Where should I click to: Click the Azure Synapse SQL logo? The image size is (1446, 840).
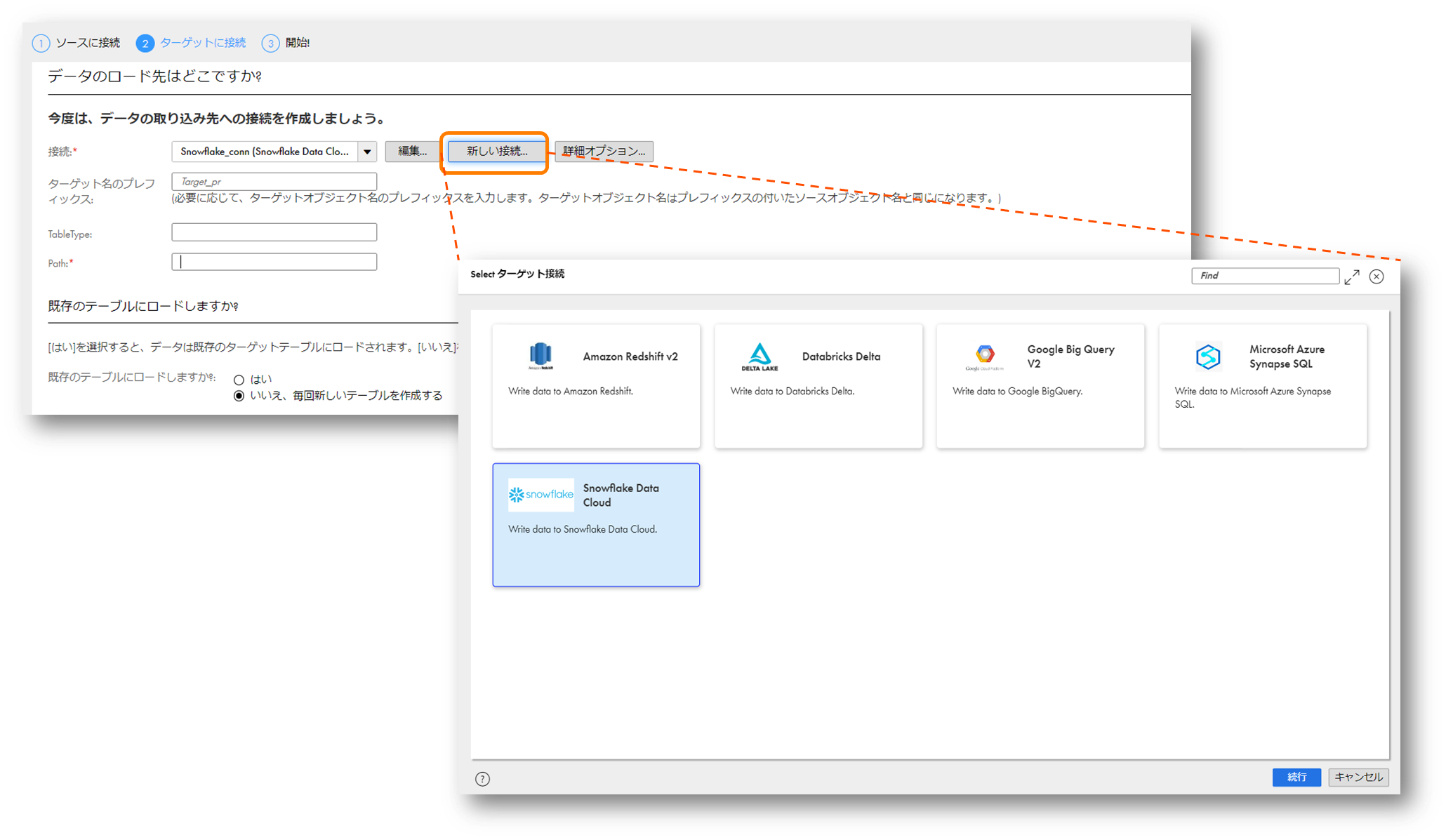point(1208,356)
